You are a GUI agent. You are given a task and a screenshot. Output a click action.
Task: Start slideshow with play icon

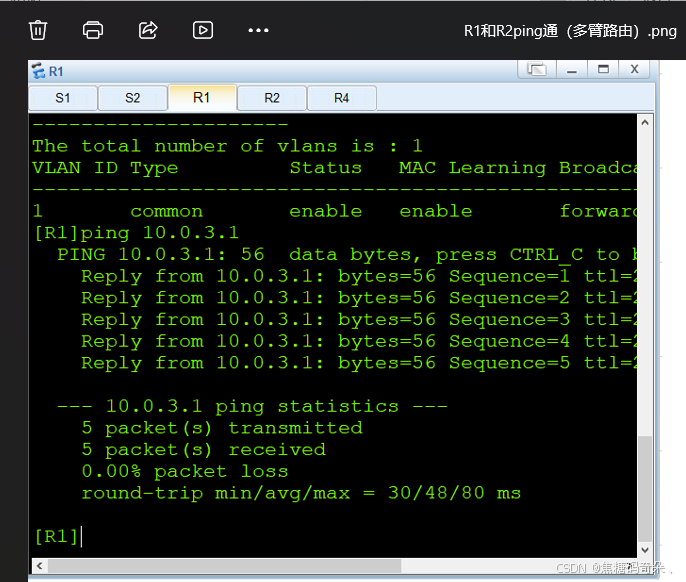[x=203, y=30]
